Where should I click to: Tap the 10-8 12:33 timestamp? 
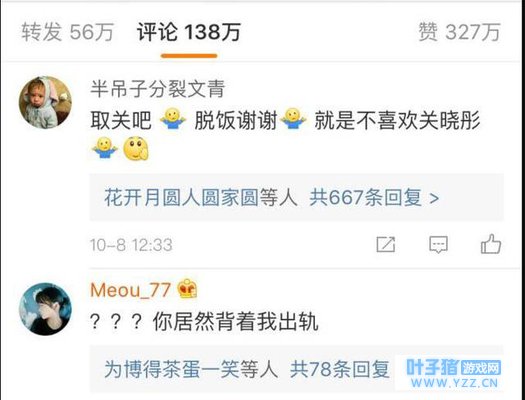(x=131, y=245)
